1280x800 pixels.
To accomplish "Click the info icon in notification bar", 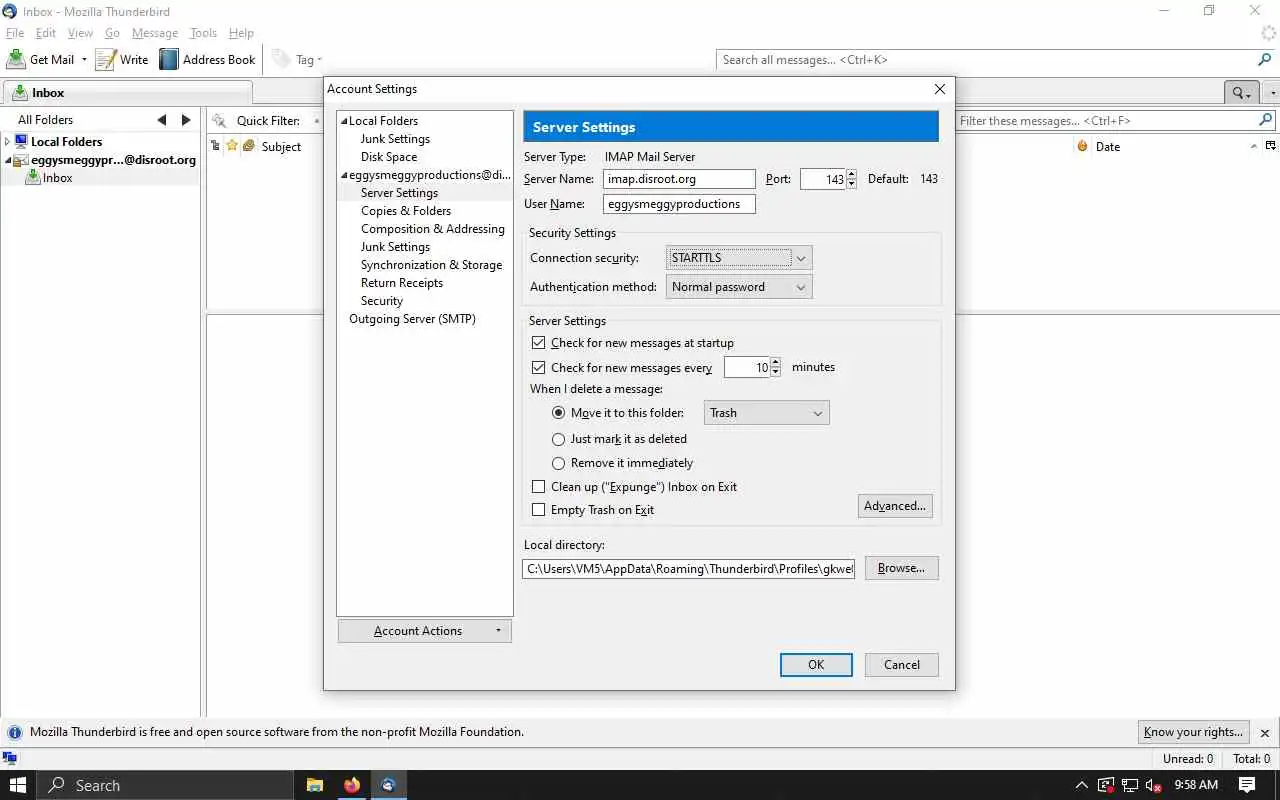I will point(15,732).
